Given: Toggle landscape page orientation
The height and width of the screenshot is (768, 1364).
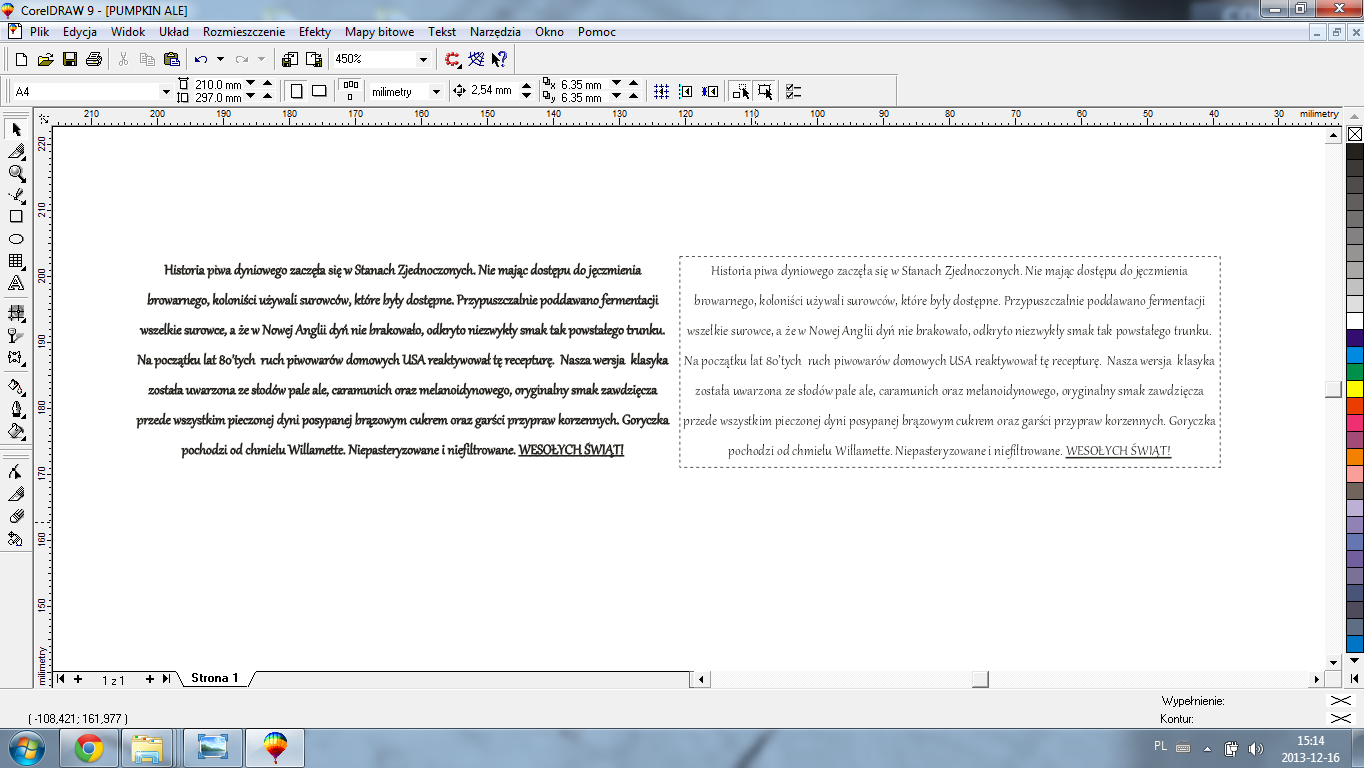Looking at the screenshot, I should point(319,91).
